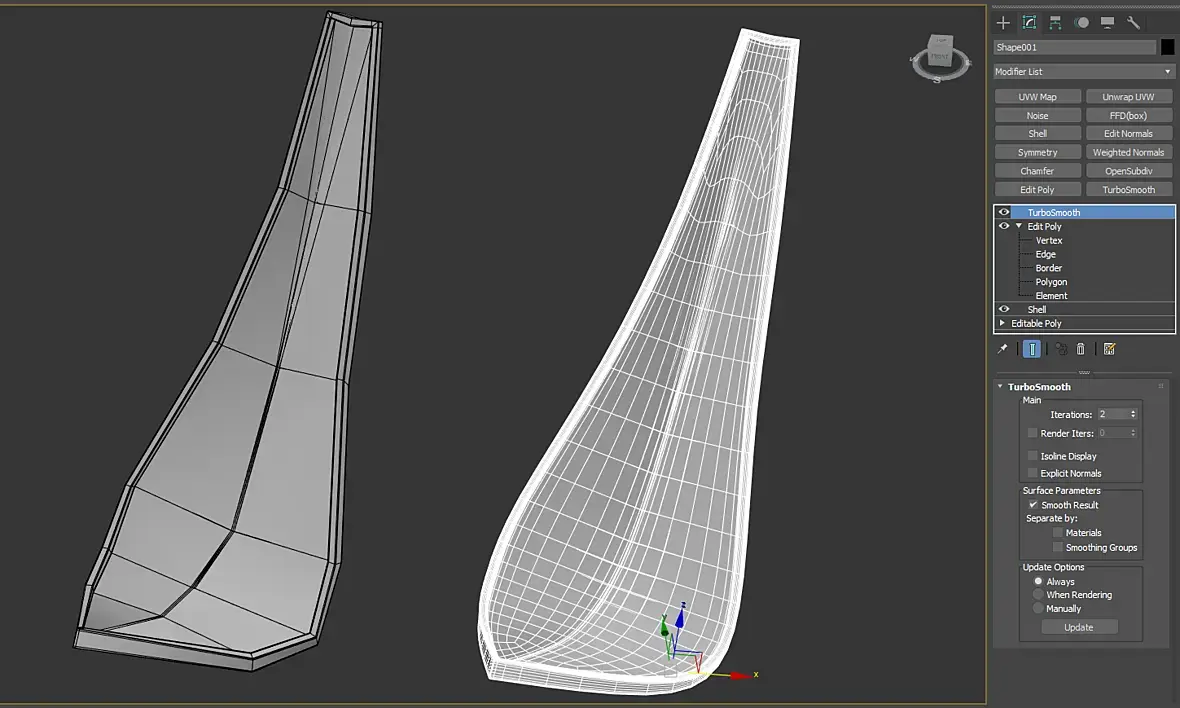Open the Create command panel tab
The height and width of the screenshot is (708, 1180).
(x=1003, y=23)
